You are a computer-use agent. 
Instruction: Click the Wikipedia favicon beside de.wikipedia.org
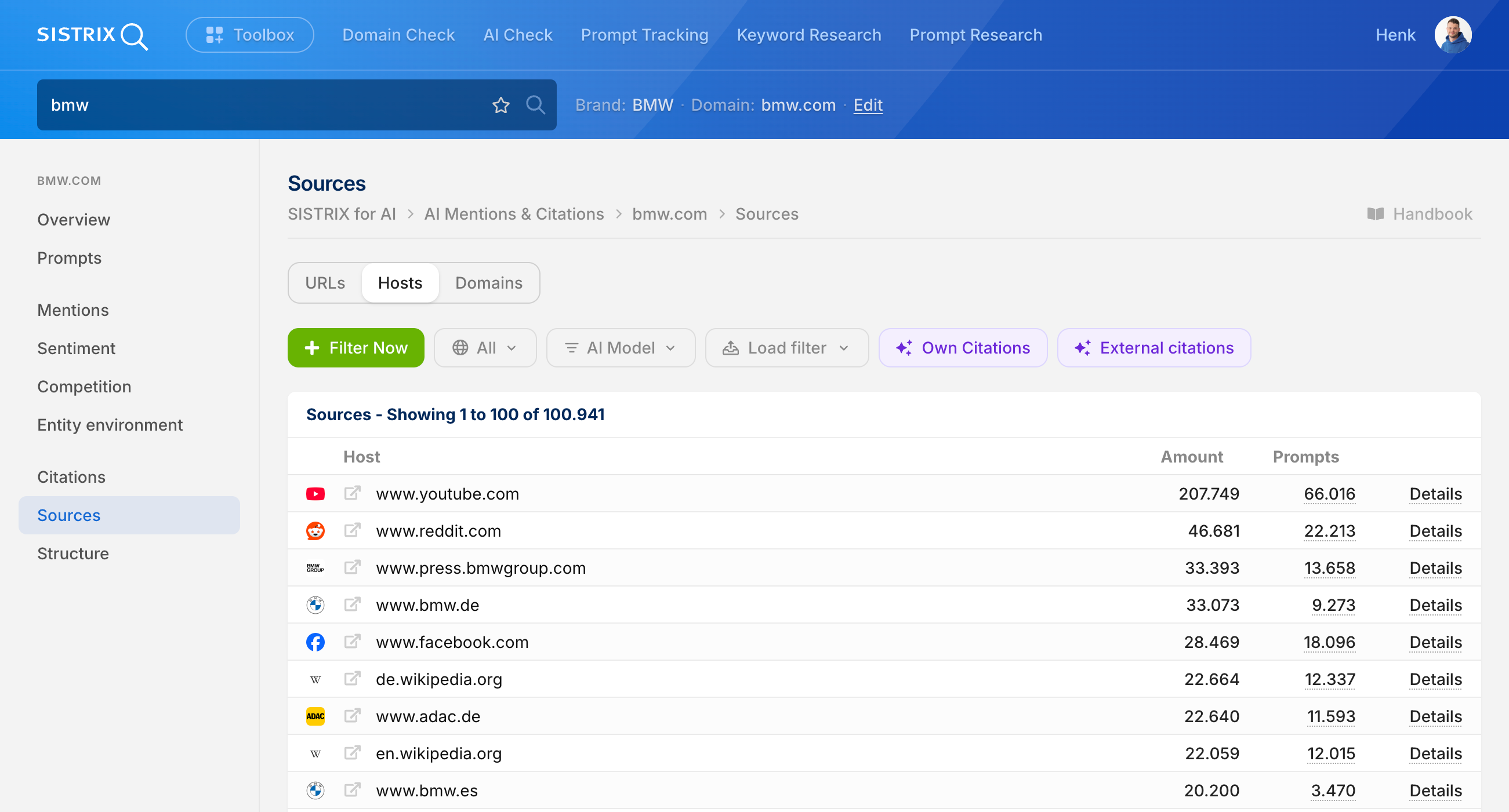(315, 679)
